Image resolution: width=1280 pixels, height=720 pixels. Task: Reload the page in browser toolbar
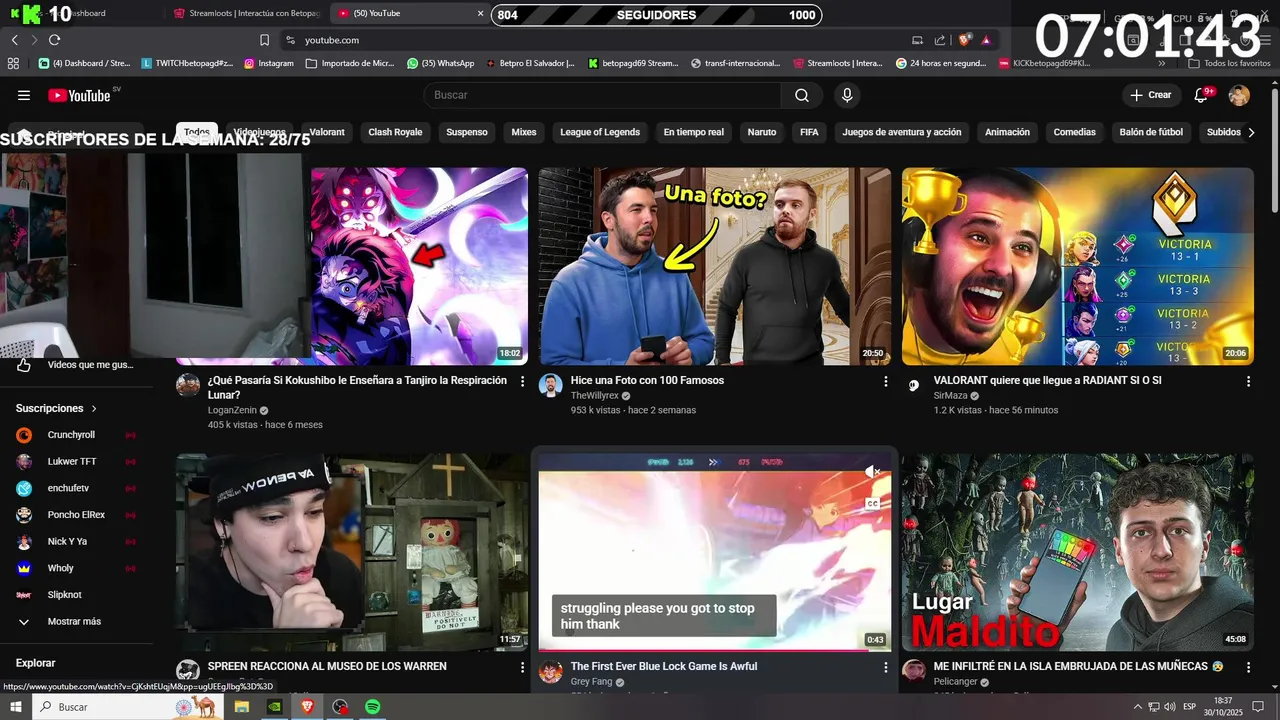coord(54,40)
